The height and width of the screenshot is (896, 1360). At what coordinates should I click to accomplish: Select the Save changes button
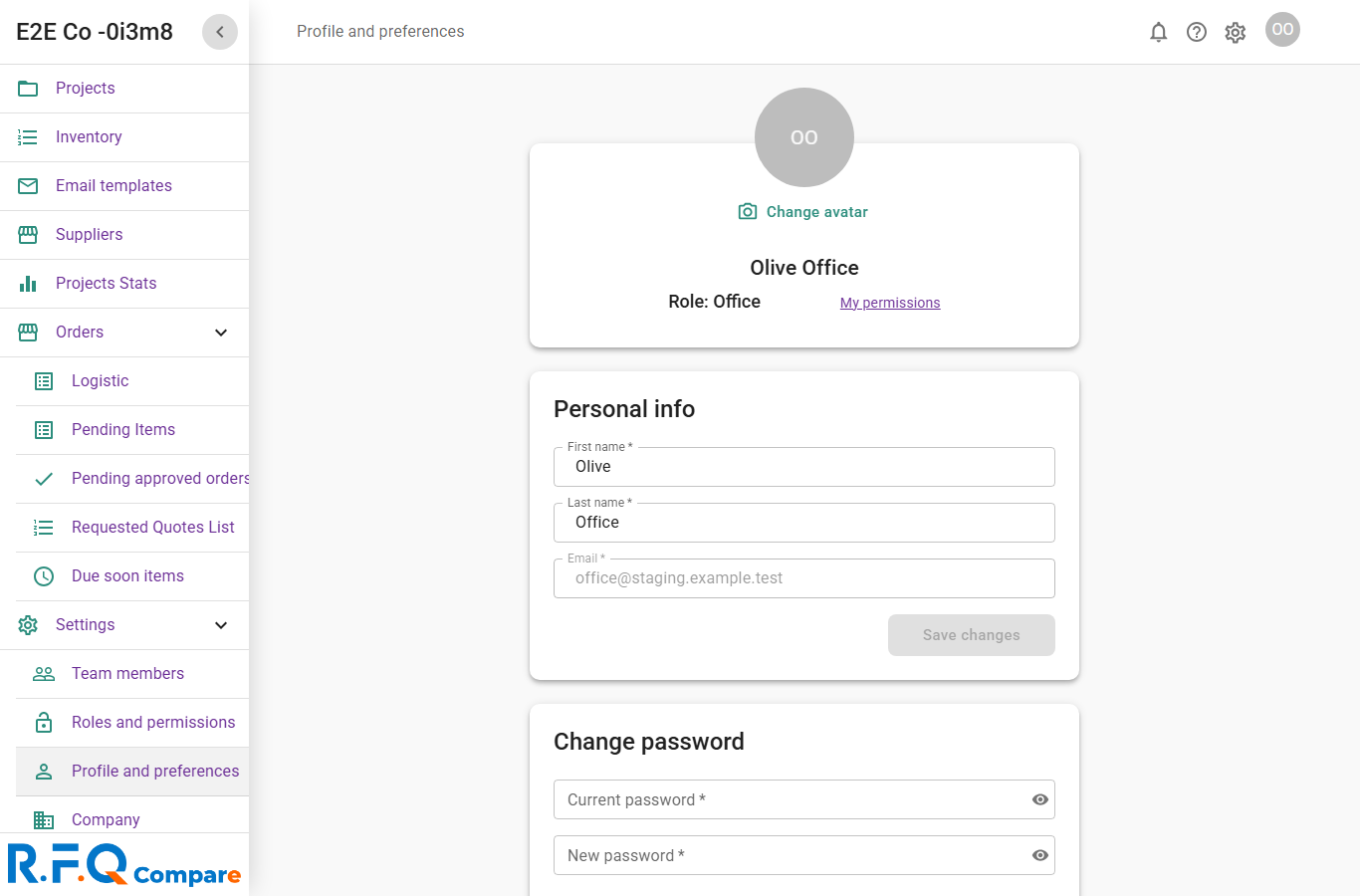(972, 635)
